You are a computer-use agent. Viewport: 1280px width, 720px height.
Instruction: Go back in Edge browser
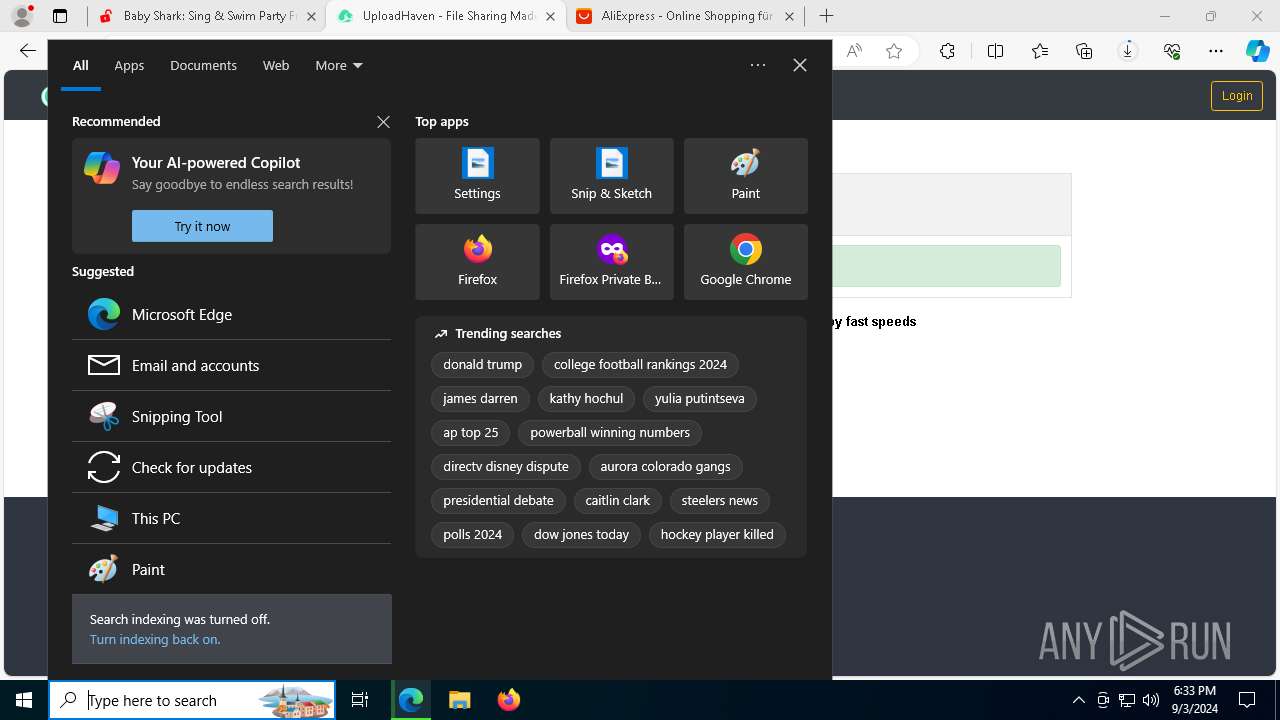pyautogui.click(x=27, y=51)
